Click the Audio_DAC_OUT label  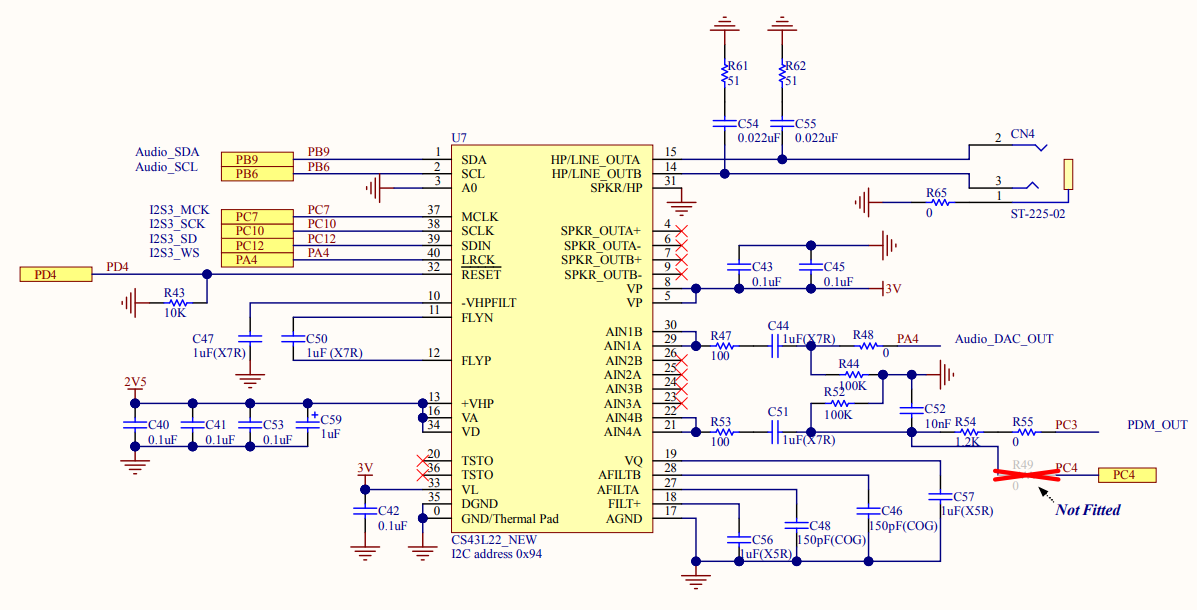pyautogui.click(x=1004, y=339)
